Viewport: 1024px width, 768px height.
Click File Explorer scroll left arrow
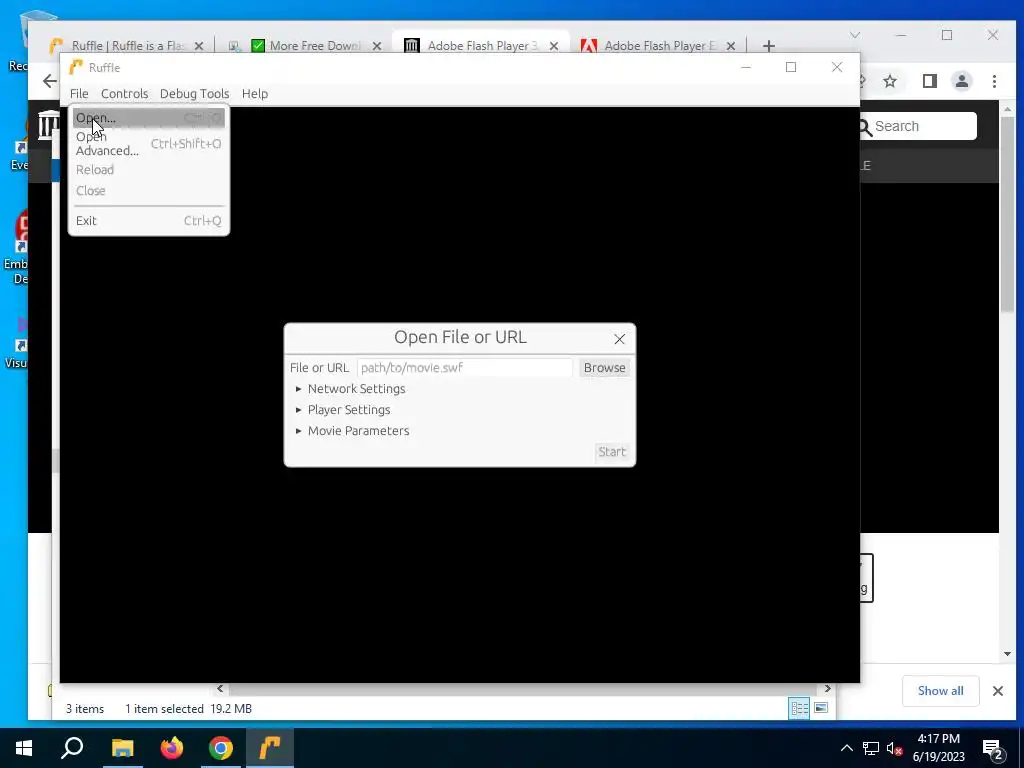click(220, 688)
